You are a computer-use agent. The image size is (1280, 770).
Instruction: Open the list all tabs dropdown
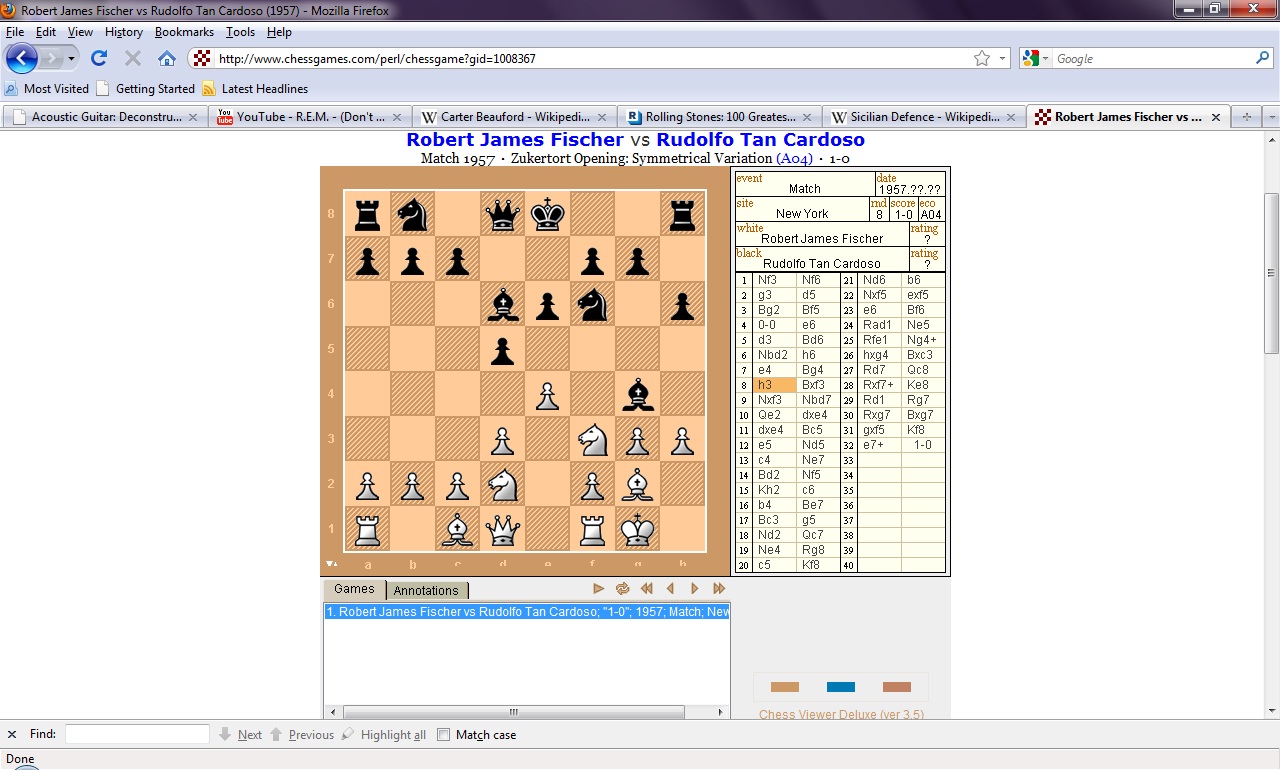click(1272, 117)
